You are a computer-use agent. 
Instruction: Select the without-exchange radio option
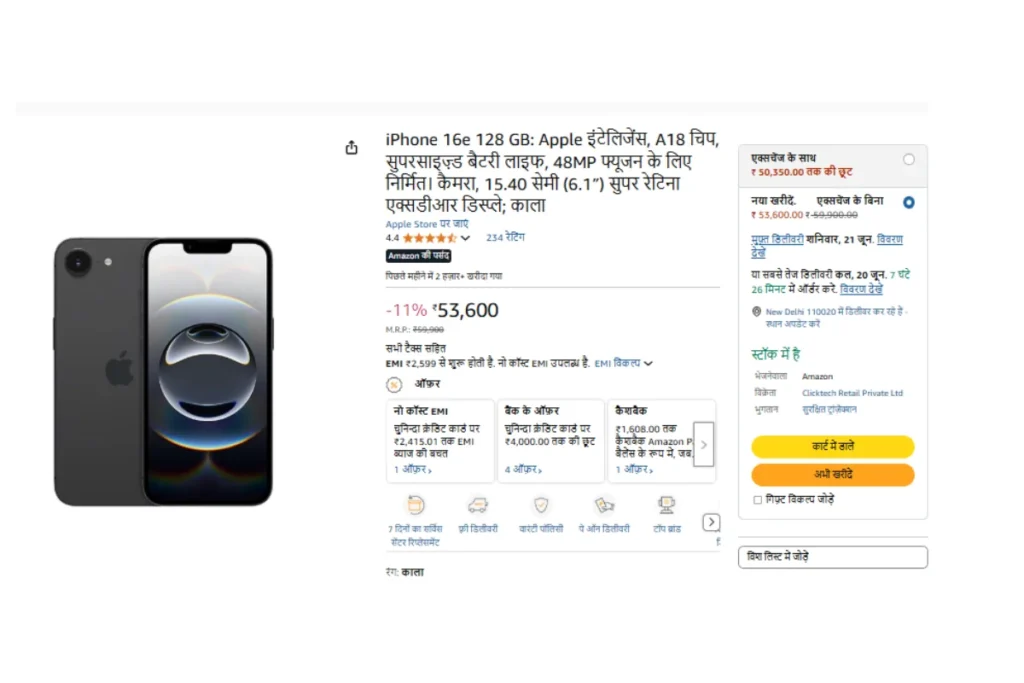[908, 202]
